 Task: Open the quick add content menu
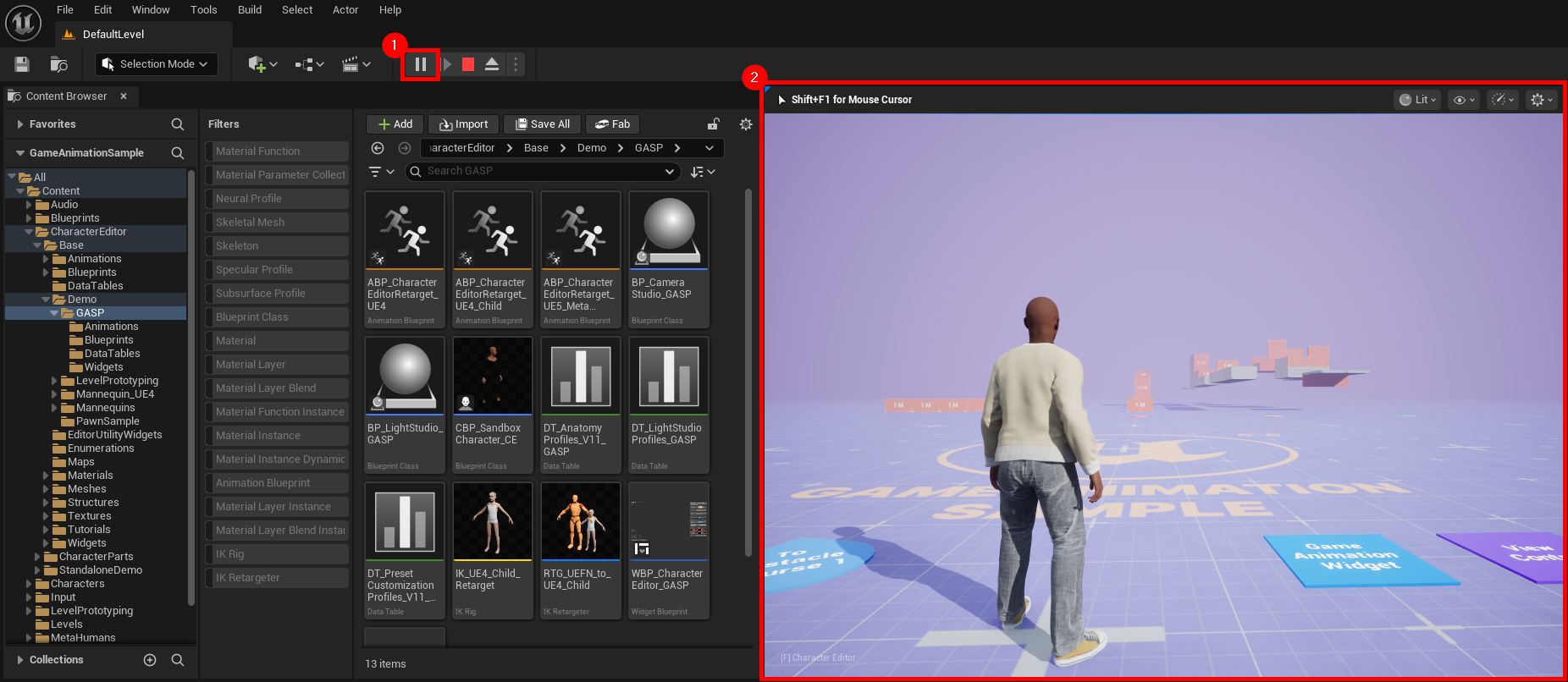[x=262, y=64]
